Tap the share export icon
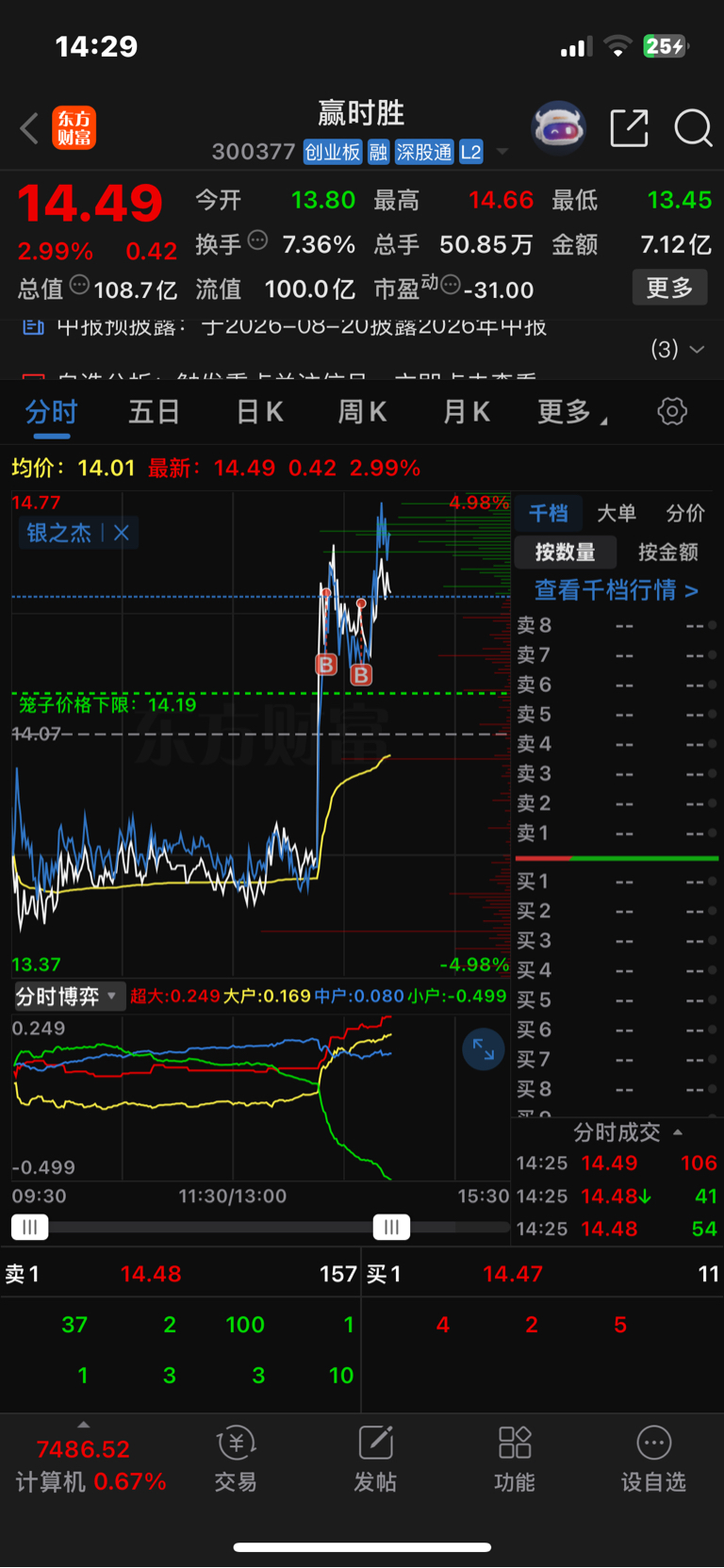 629,128
